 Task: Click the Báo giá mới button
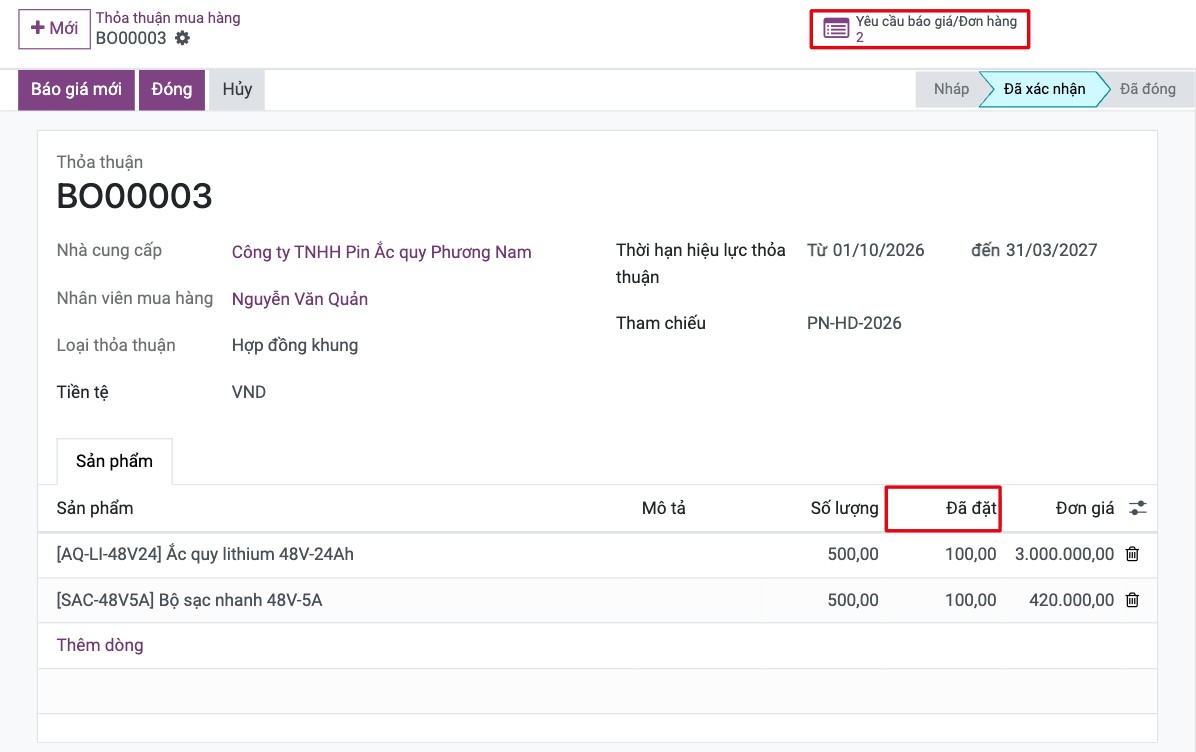pyautogui.click(x=76, y=89)
